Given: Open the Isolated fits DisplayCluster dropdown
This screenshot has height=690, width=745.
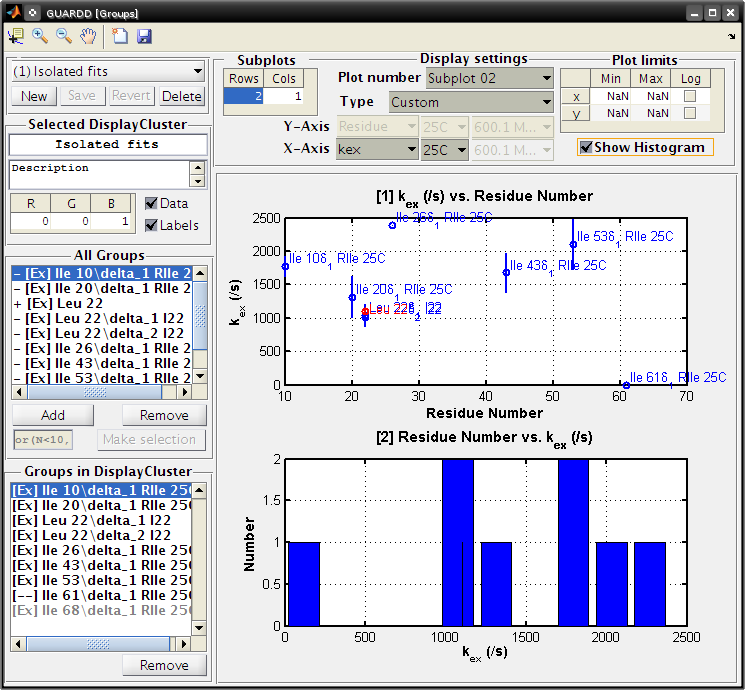Looking at the screenshot, I should [x=108, y=72].
